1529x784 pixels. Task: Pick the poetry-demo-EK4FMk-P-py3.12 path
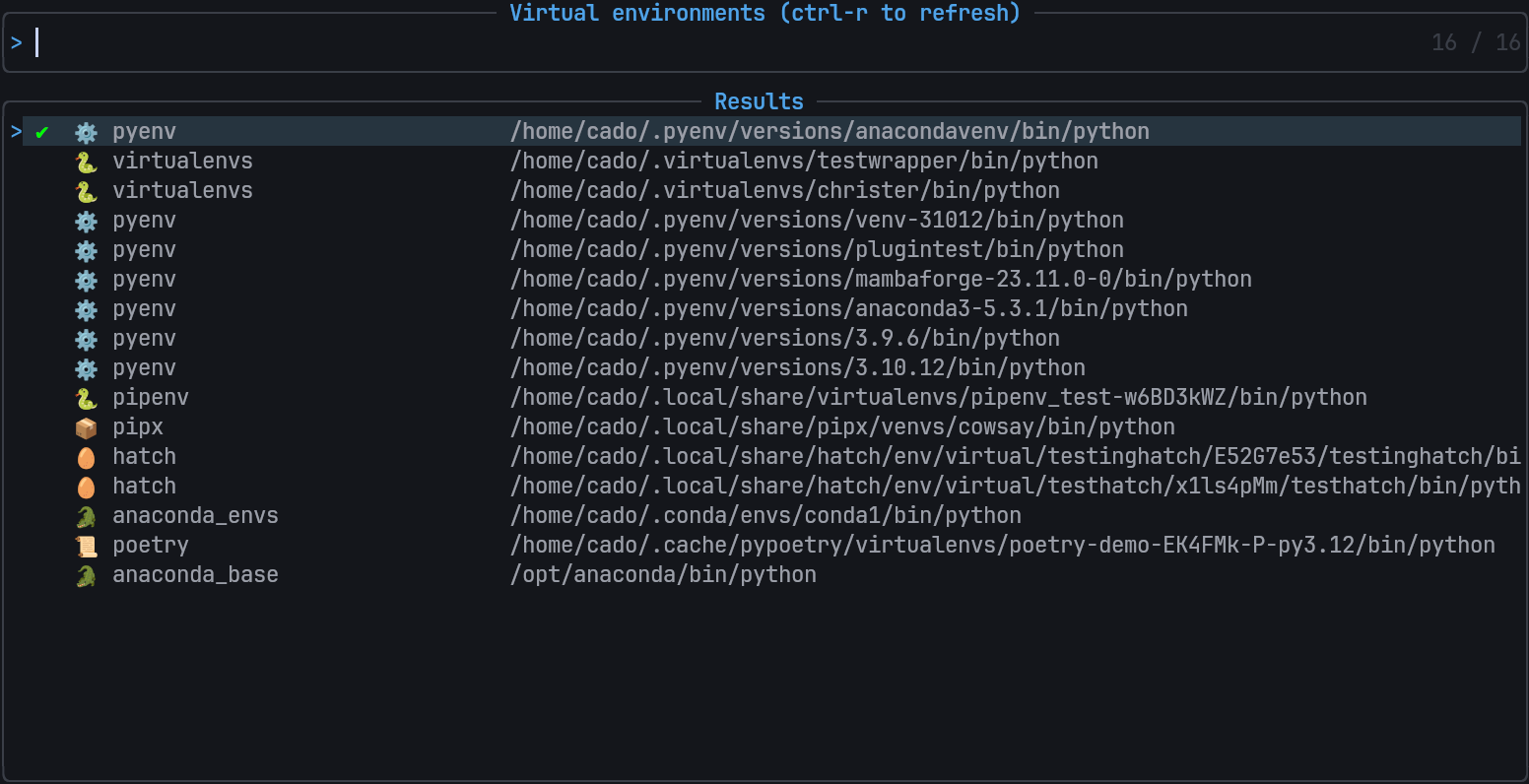[1003, 546]
